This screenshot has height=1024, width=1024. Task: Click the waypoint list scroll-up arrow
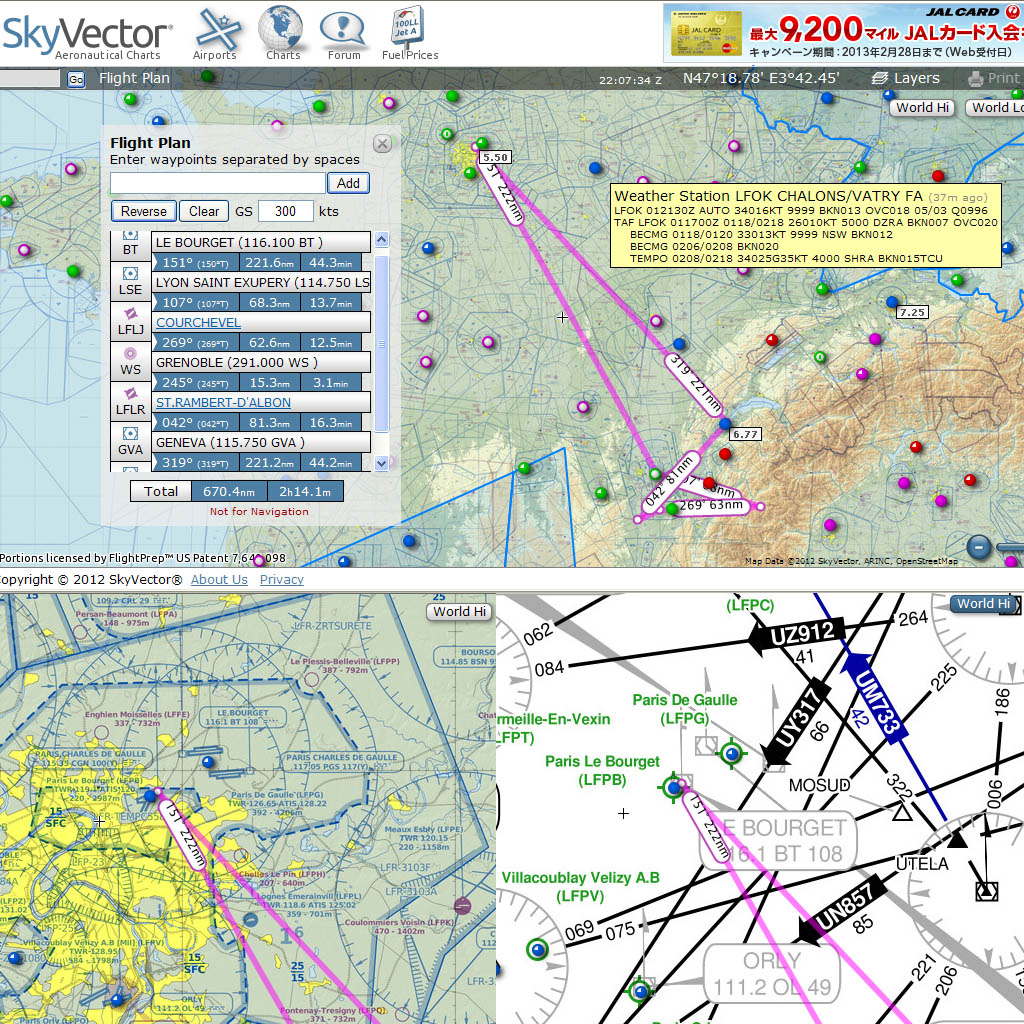[381, 239]
